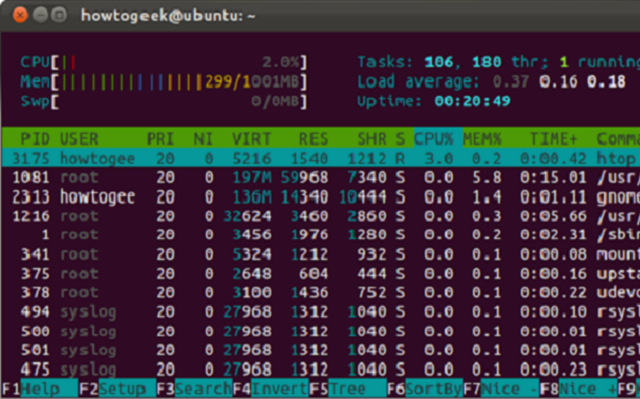Viewport: 640px width, 399px height.
Task: Select the udev process row, PID 378
Action: (x=321, y=293)
